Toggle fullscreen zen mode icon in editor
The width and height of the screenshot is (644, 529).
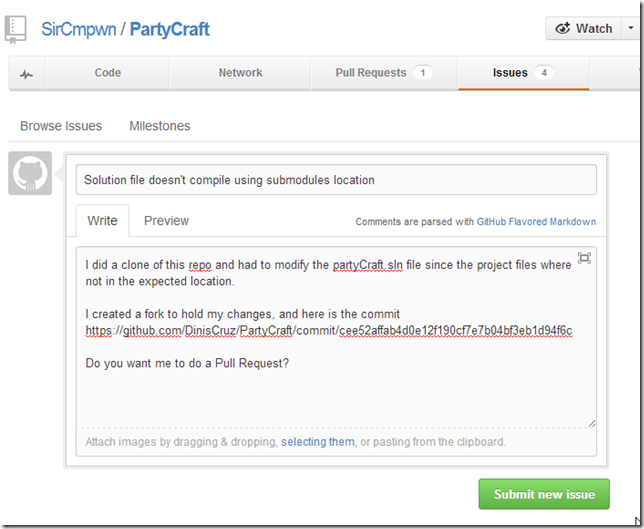[x=584, y=258]
